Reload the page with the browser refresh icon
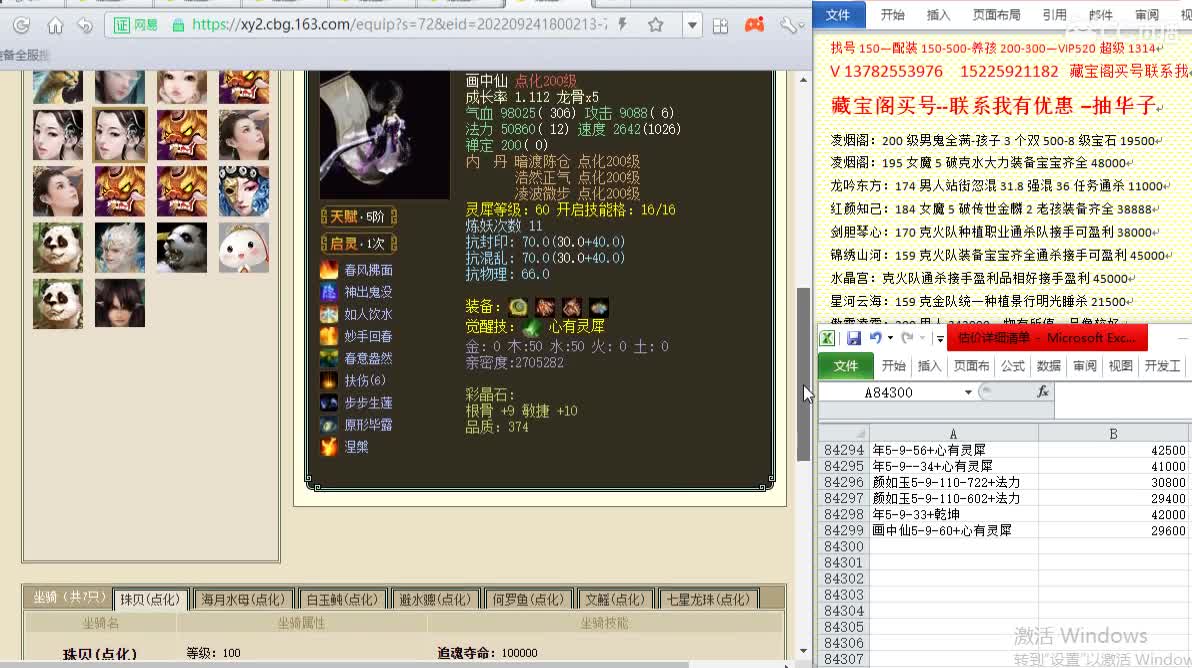The width and height of the screenshot is (1192, 668). 21,25
